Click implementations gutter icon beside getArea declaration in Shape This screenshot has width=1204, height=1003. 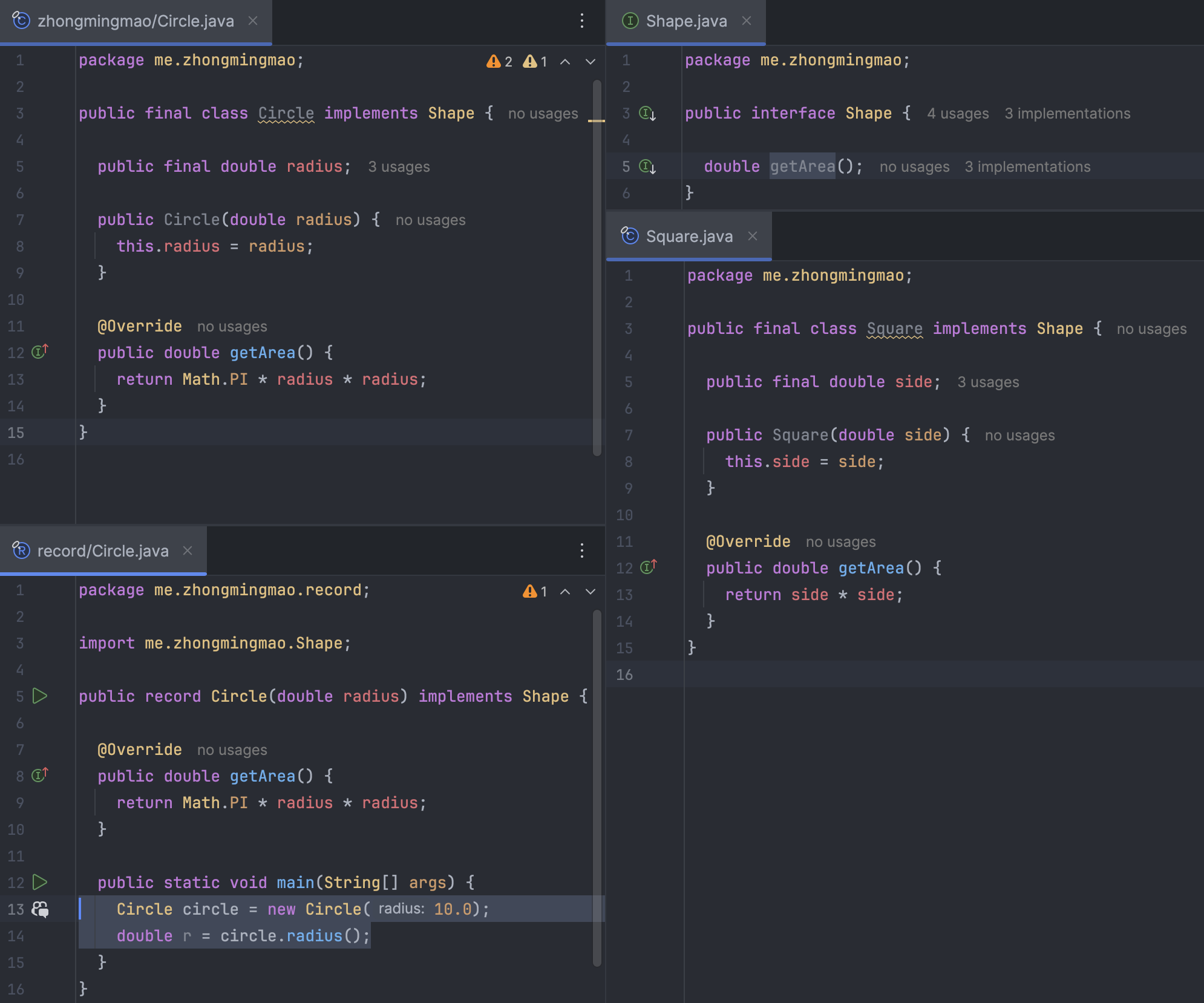coord(647,166)
